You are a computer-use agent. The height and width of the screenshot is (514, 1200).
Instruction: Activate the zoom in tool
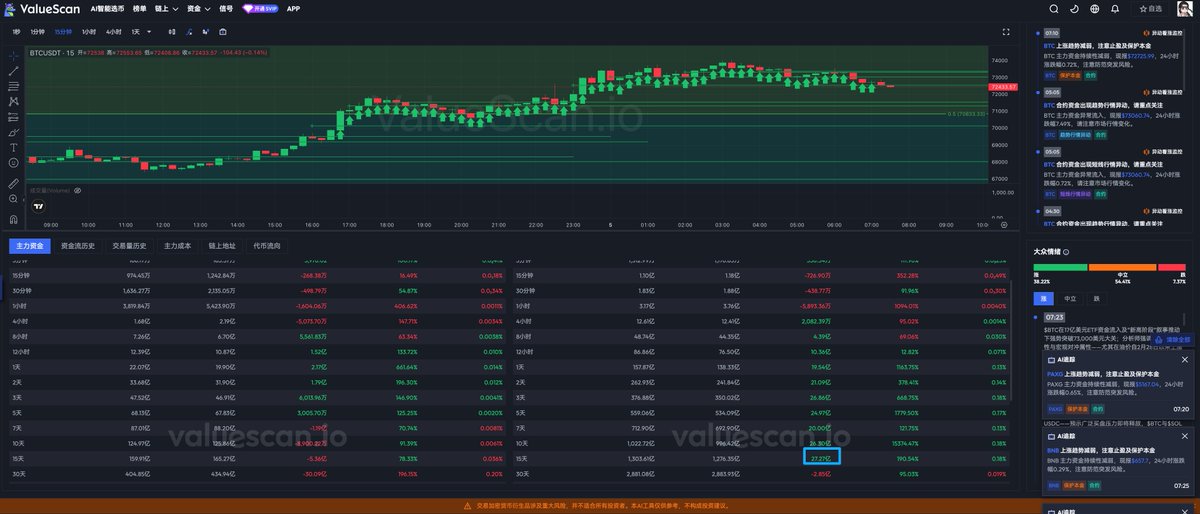pos(14,199)
